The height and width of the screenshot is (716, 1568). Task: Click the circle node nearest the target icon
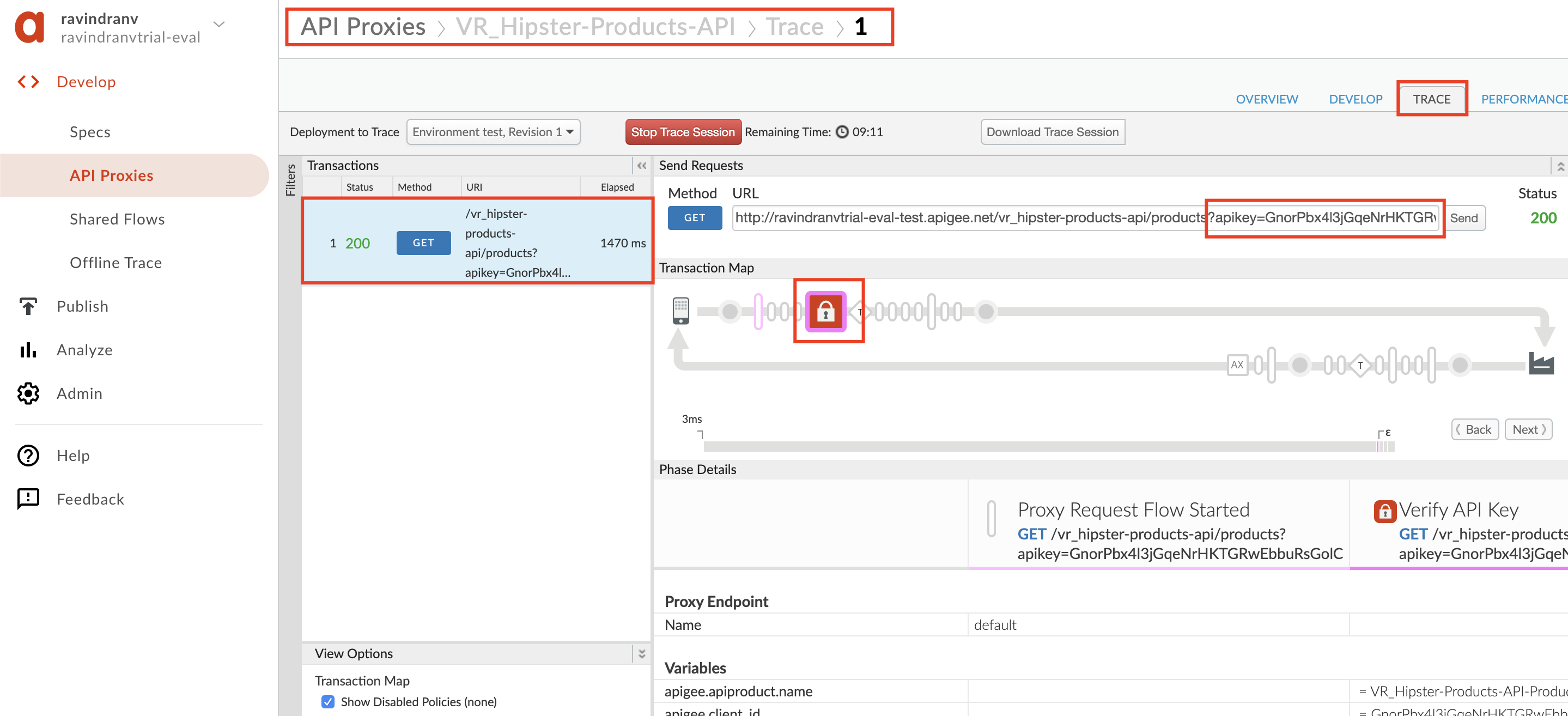[1460, 365]
